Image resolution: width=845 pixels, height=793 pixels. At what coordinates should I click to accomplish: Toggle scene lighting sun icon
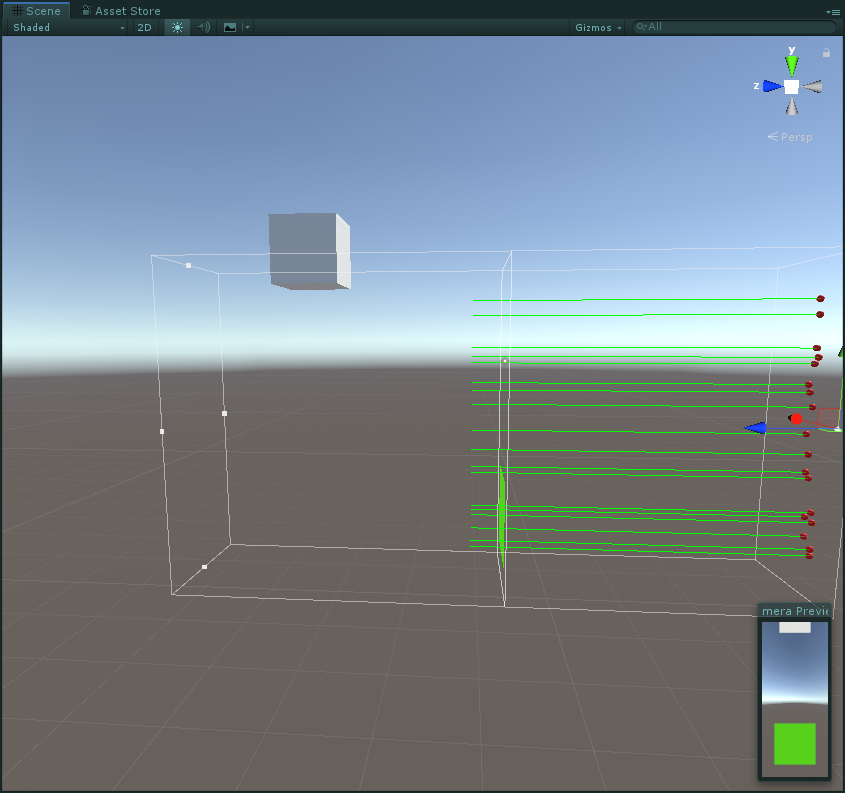pyautogui.click(x=177, y=27)
